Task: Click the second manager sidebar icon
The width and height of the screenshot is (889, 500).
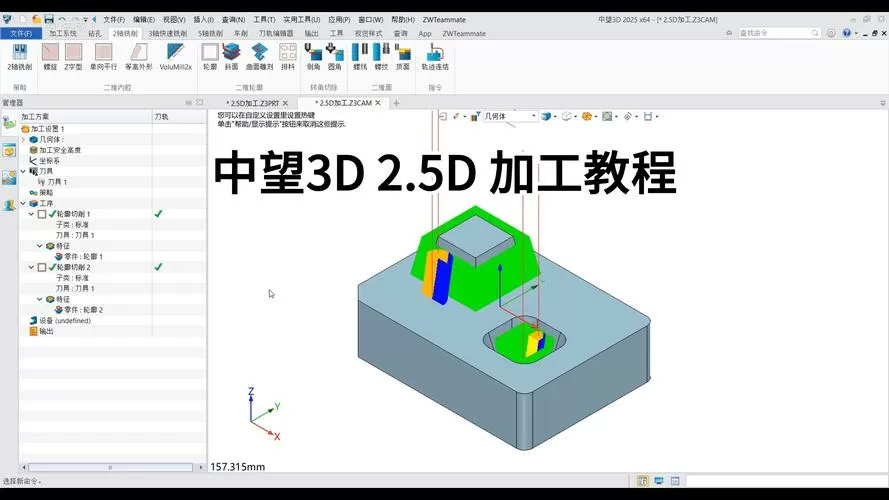Action: (9, 150)
